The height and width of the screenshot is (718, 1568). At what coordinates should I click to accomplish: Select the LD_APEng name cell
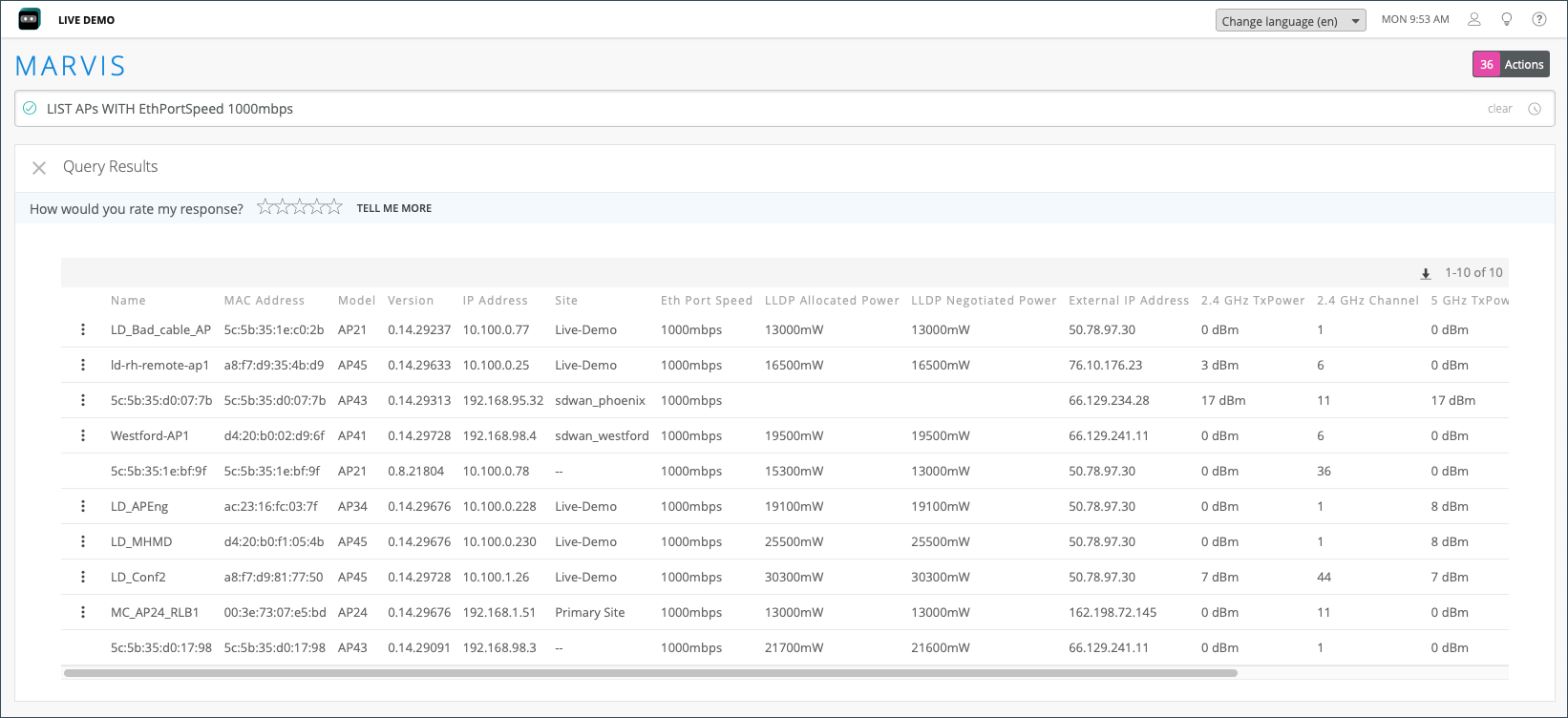click(x=139, y=506)
